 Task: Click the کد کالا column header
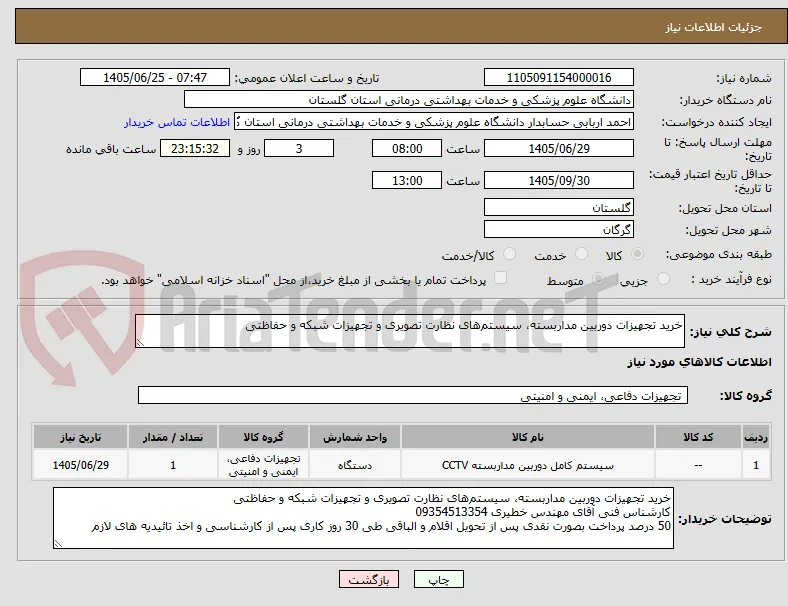698,437
